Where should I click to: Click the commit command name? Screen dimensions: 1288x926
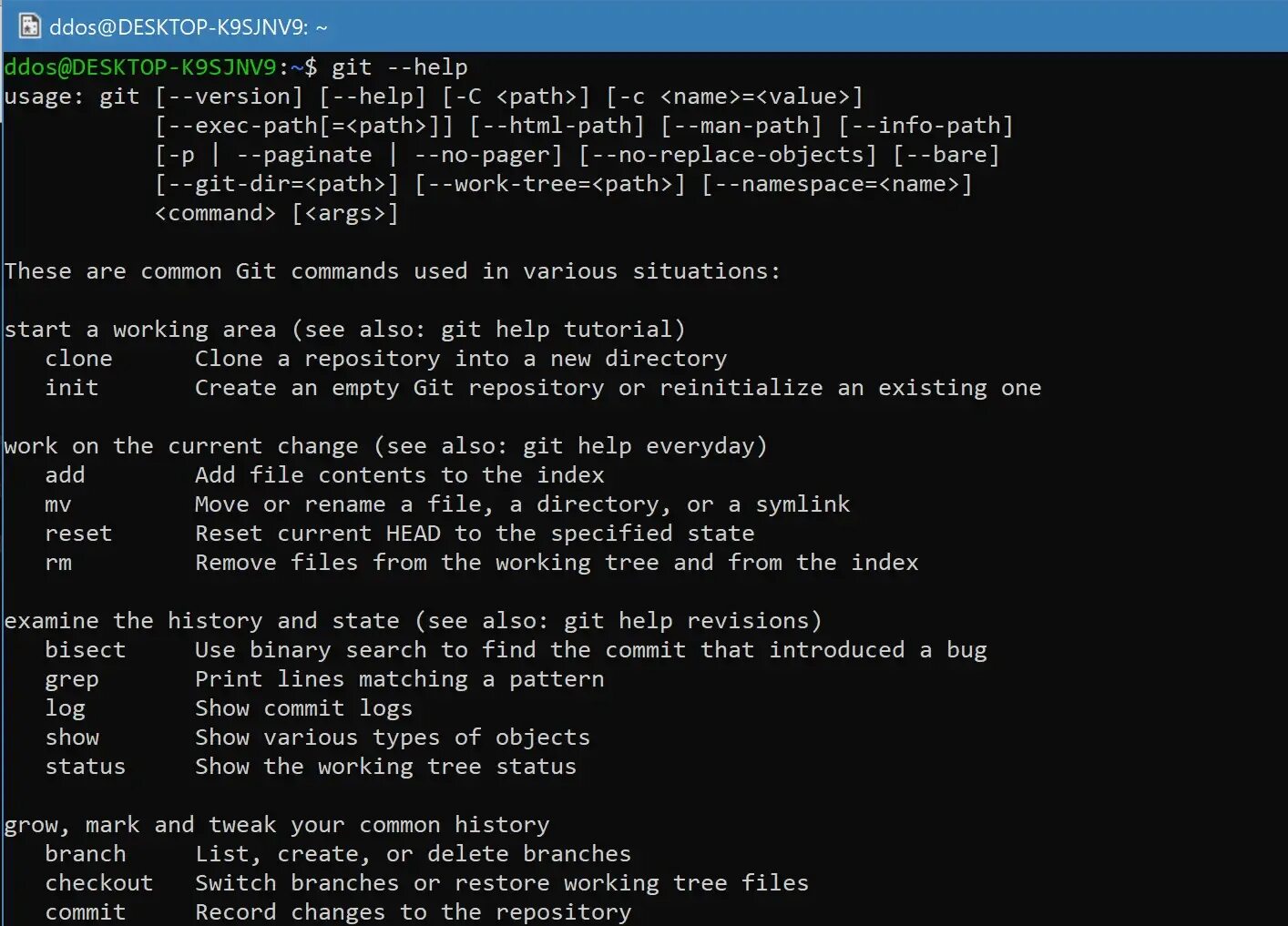point(86,912)
